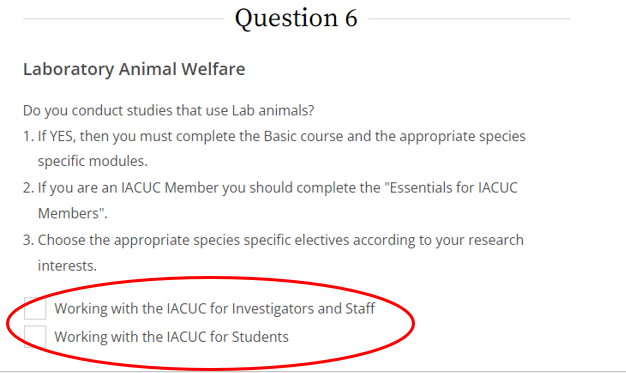This screenshot has width=626, height=373.
Task: Click the word 'interests.' ending item 3
Action: coord(67,265)
